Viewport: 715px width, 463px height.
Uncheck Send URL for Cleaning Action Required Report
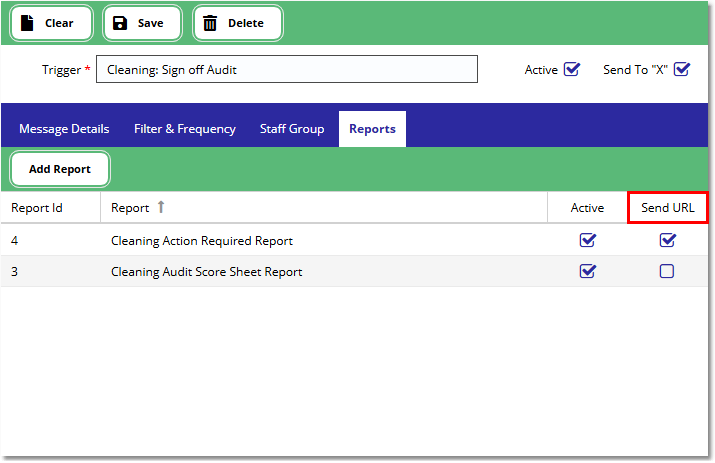click(668, 240)
